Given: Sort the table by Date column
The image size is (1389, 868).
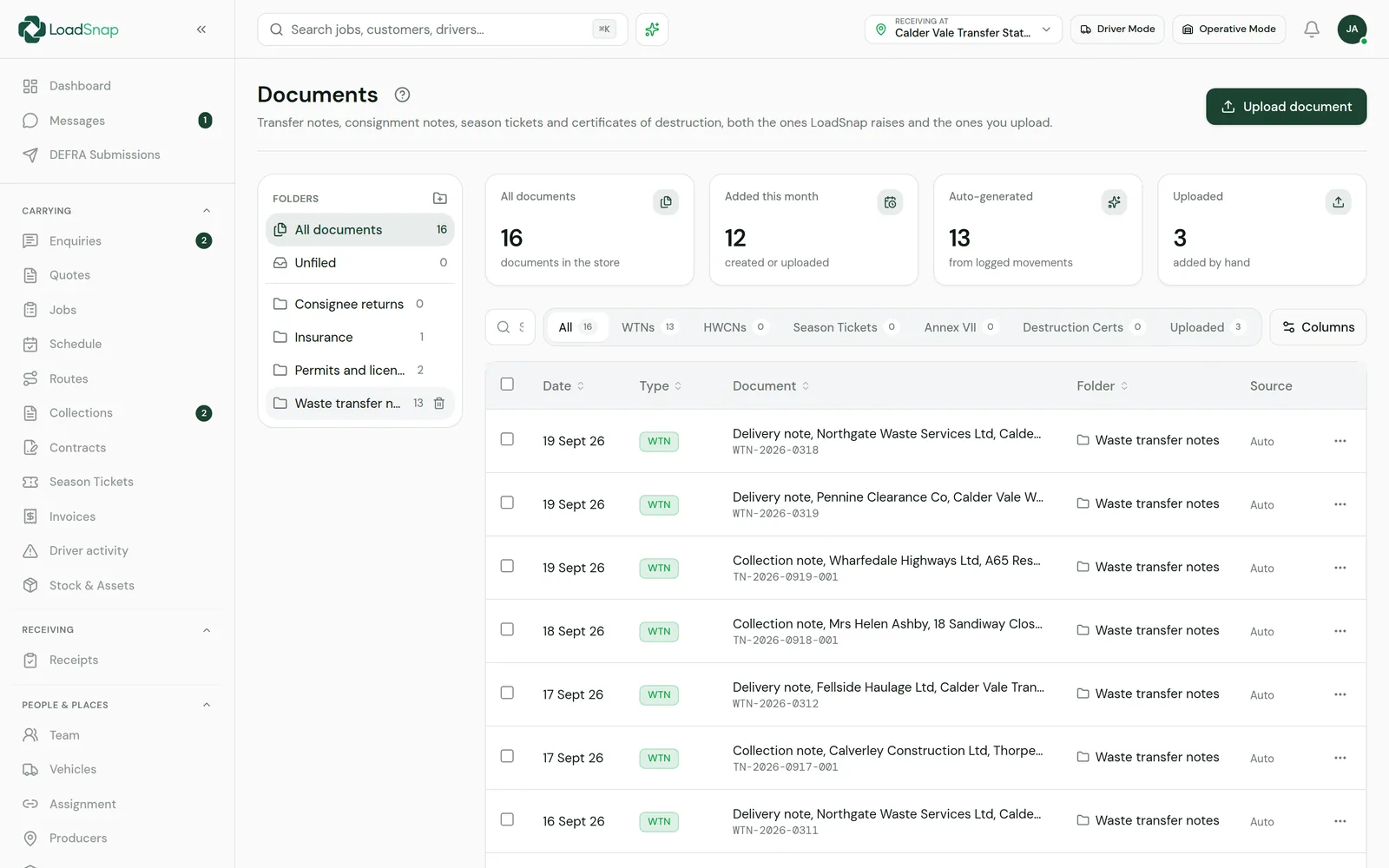Looking at the screenshot, I should tap(563, 386).
